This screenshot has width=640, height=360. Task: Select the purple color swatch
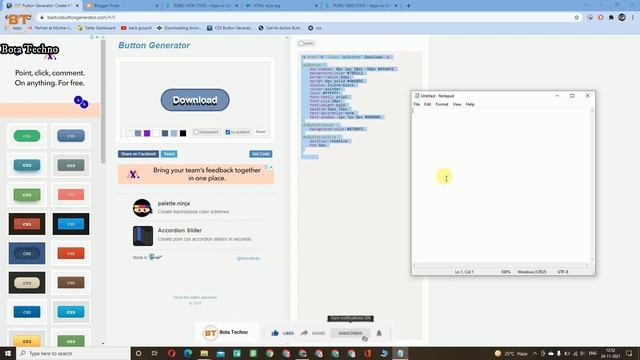click(147, 133)
